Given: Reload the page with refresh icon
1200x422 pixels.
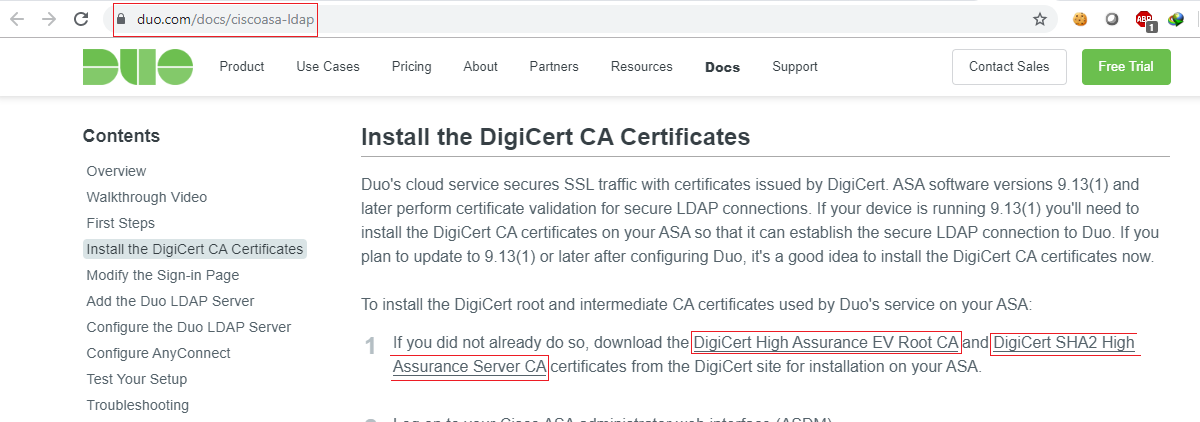Looking at the screenshot, I should point(81,19).
